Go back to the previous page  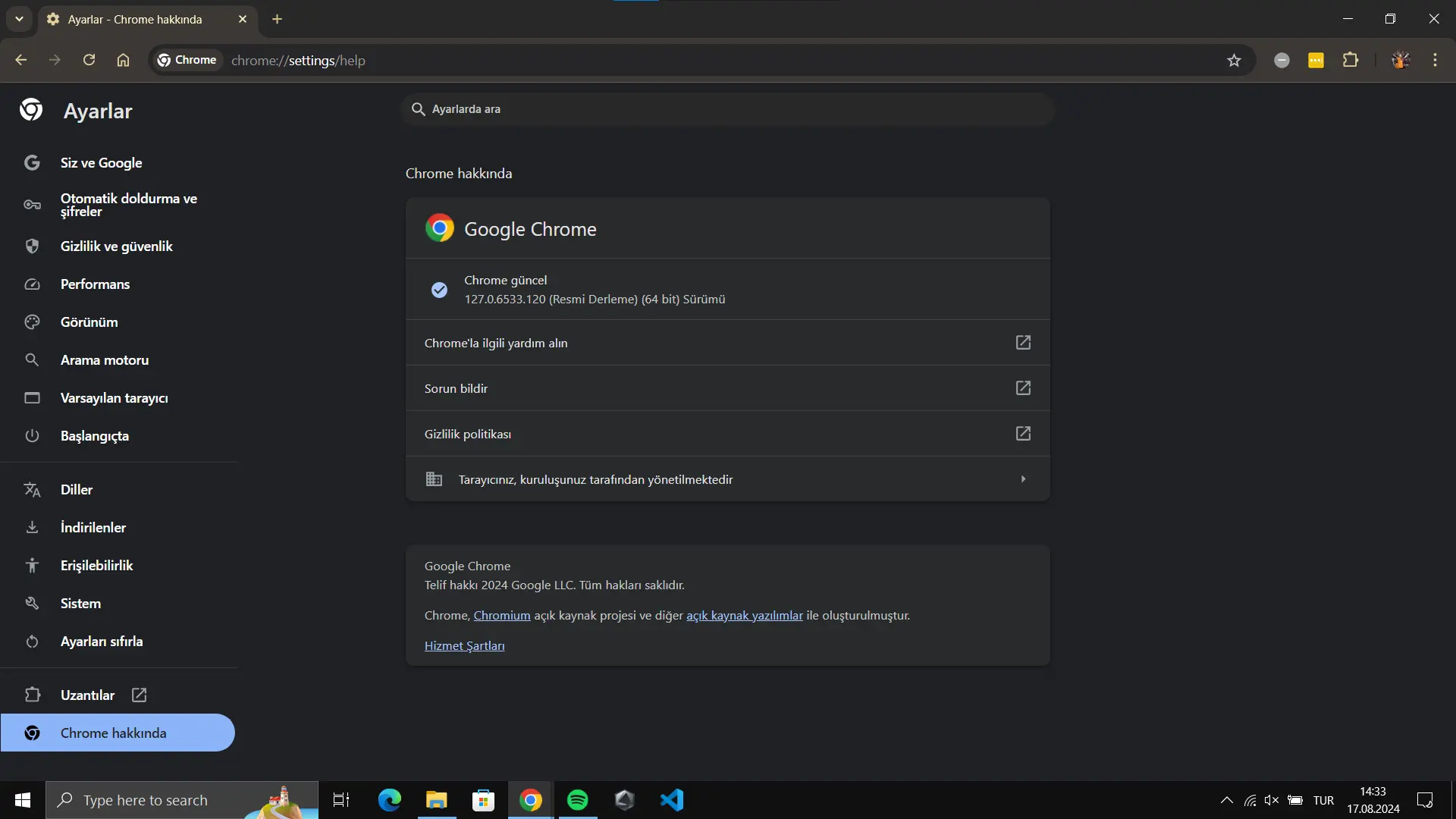(x=20, y=60)
